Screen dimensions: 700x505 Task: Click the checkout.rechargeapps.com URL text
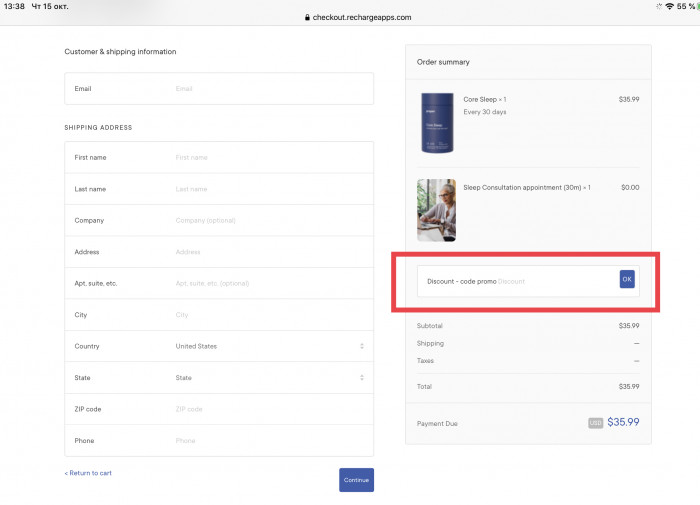point(362,17)
